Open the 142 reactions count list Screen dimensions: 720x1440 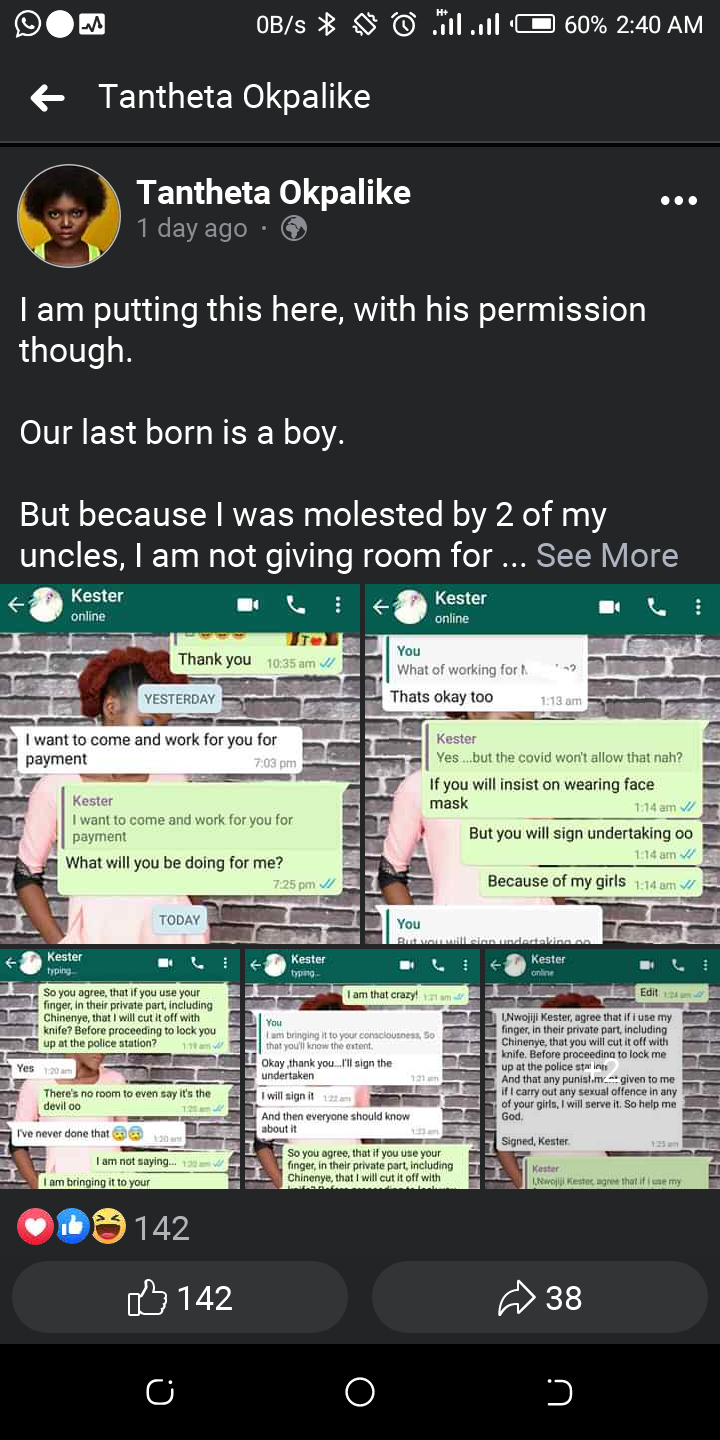tap(161, 1227)
